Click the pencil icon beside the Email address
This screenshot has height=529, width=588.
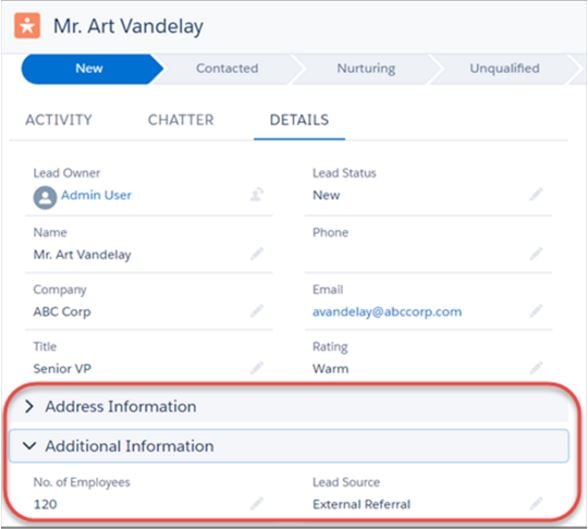[x=536, y=311]
